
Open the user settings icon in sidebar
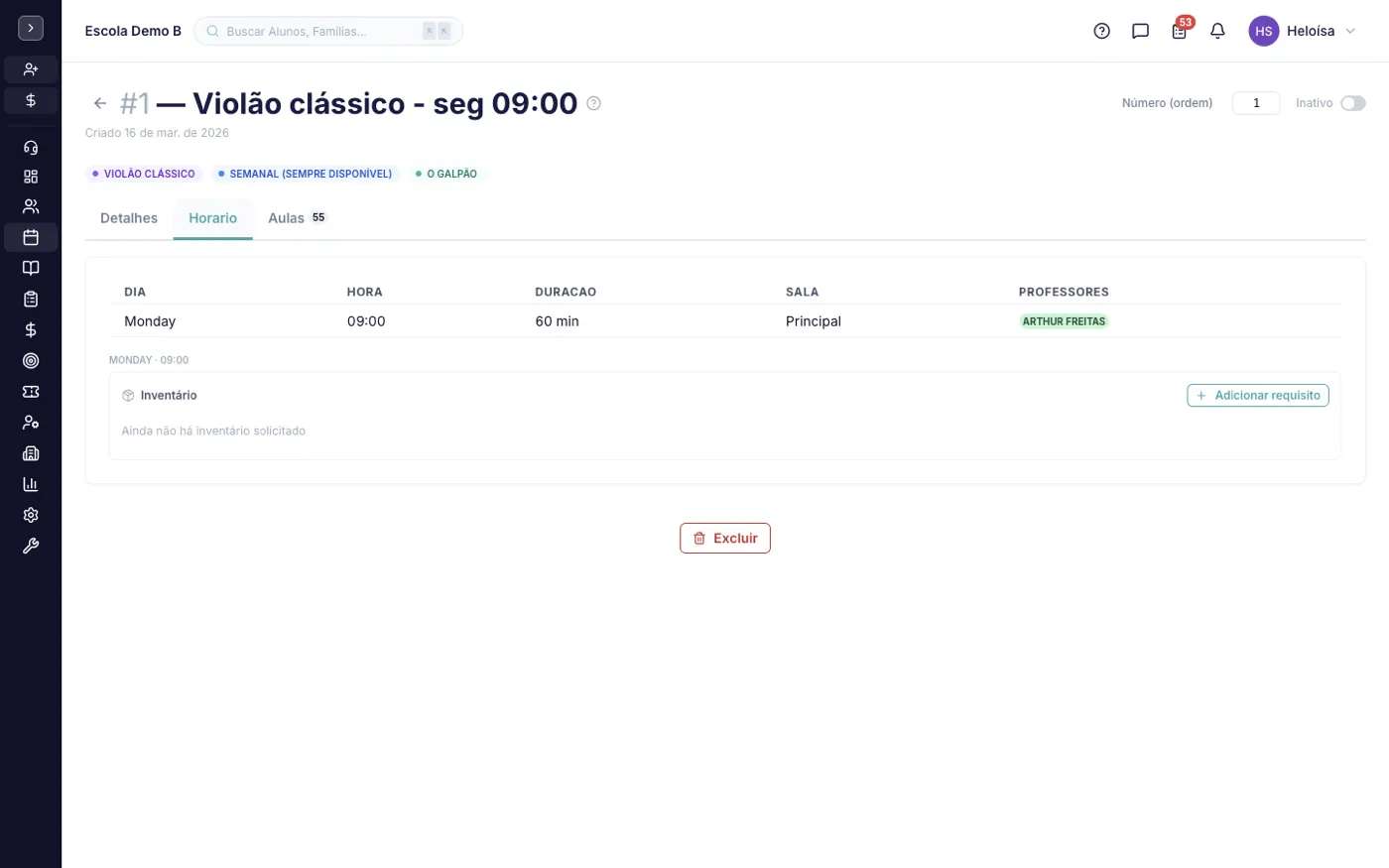pyautogui.click(x=31, y=423)
